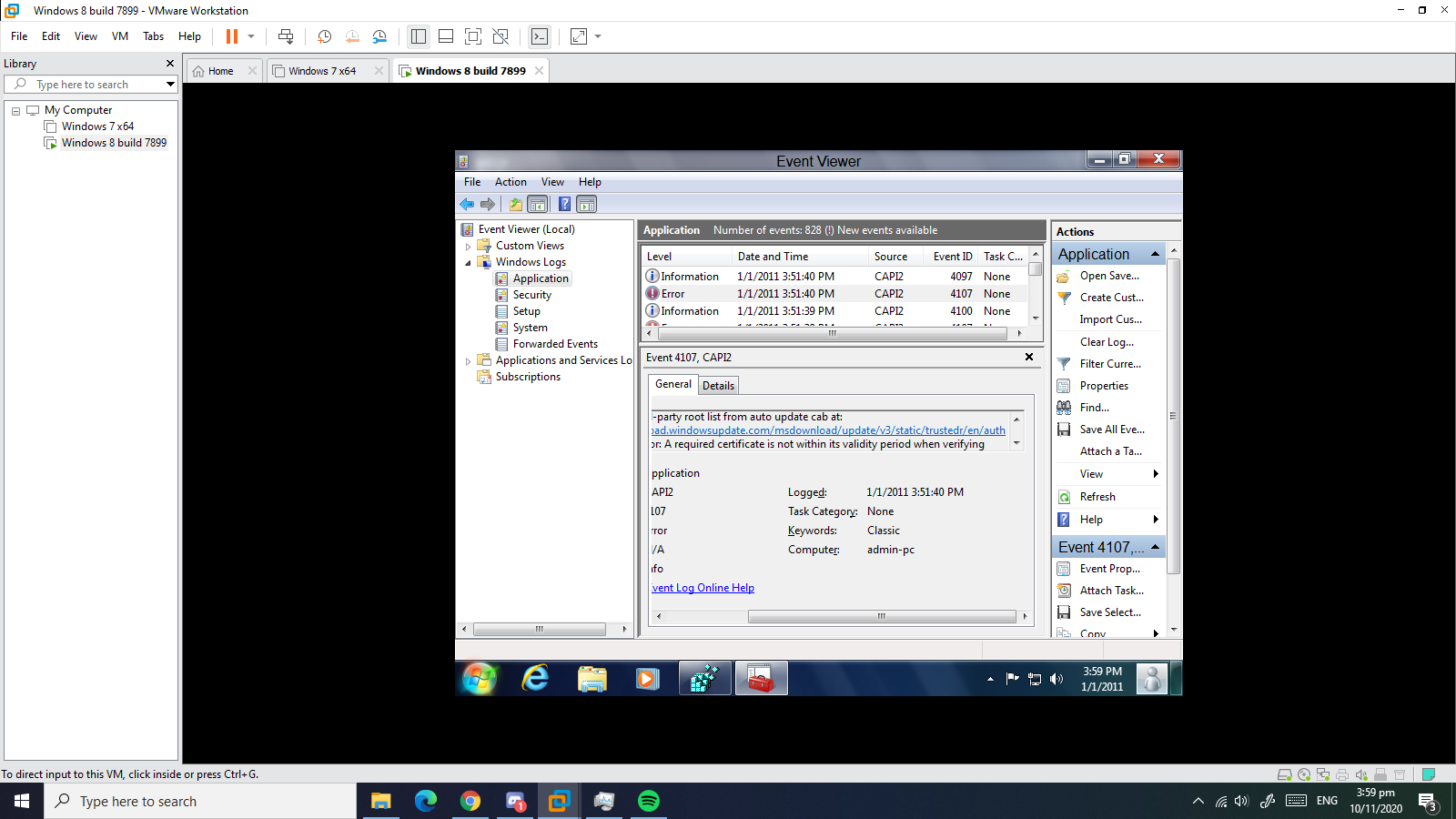Switch to the Details tab of the event
The image size is (1456, 819).
(x=718, y=386)
